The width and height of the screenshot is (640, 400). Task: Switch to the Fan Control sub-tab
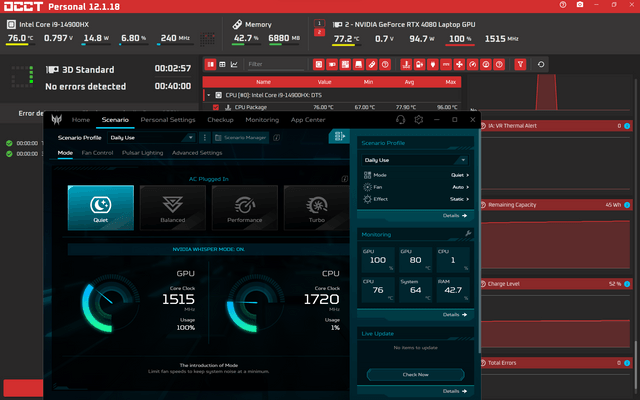97,153
